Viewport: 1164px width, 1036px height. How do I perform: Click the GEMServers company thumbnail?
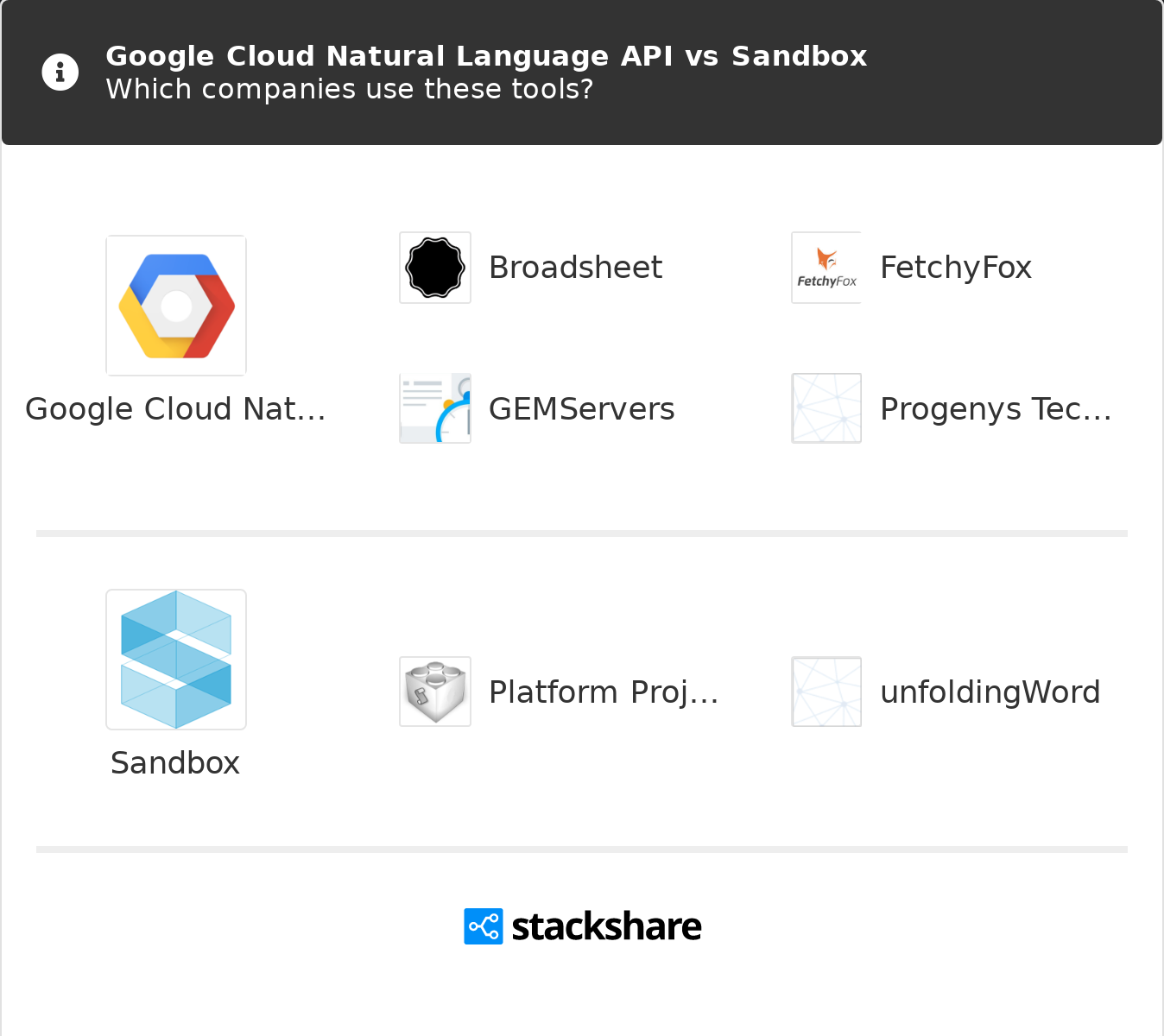coord(435,408)
